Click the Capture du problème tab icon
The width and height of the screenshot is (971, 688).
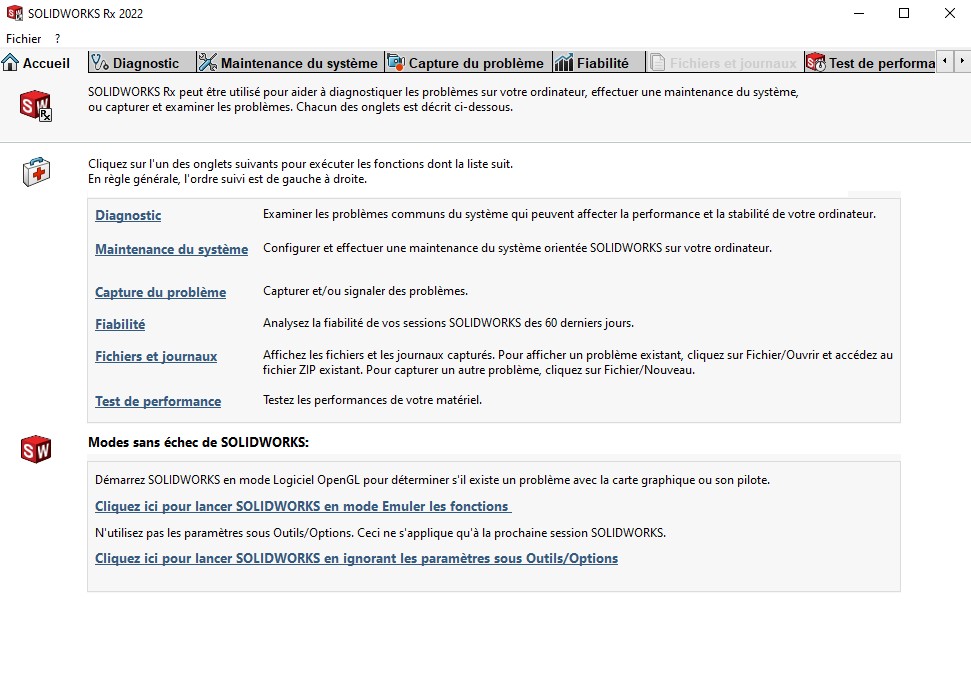tap(396, 63)
